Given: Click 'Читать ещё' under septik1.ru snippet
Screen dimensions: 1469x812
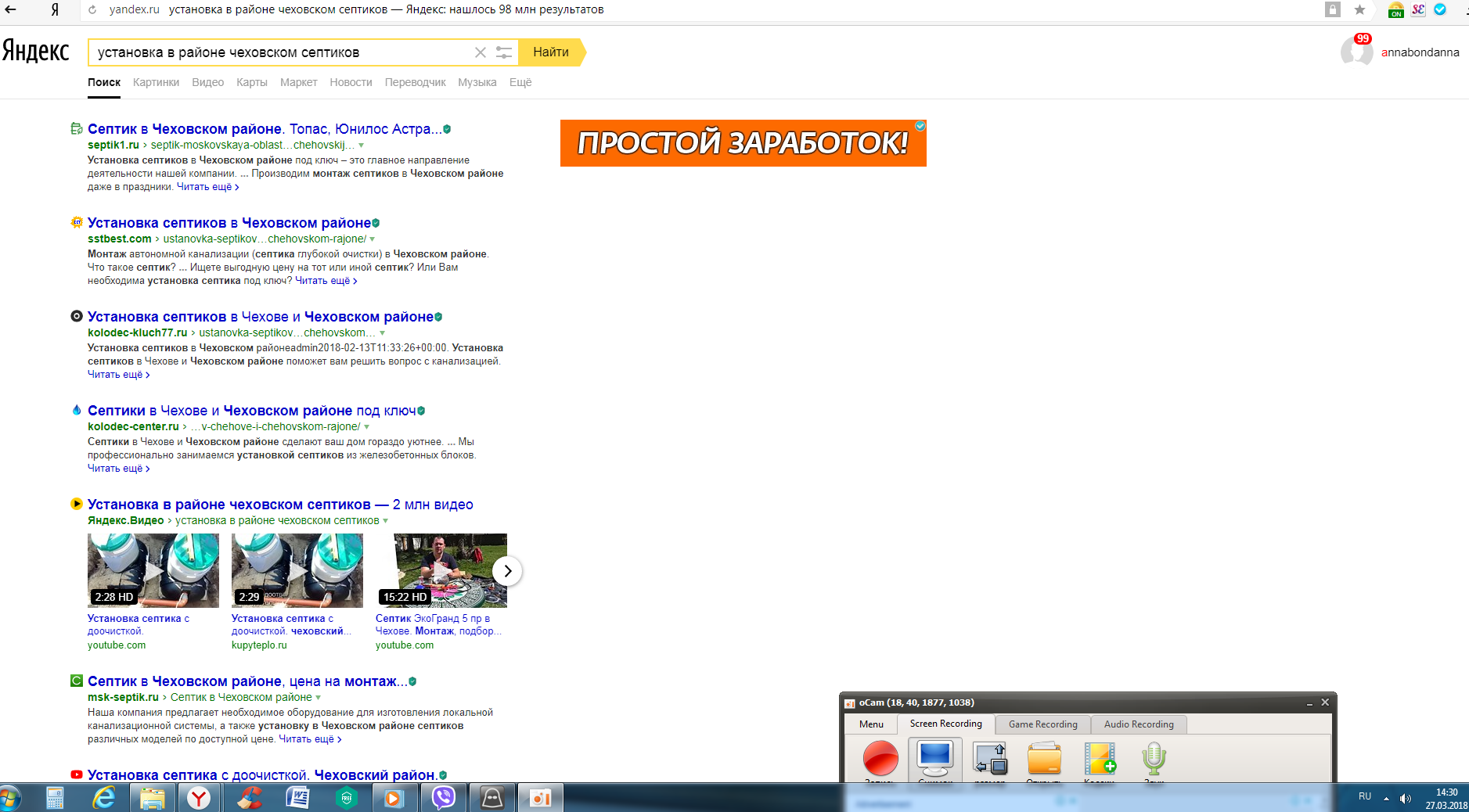Looking at the screenshot, I should pyautogui.click(x=207, y=187).
